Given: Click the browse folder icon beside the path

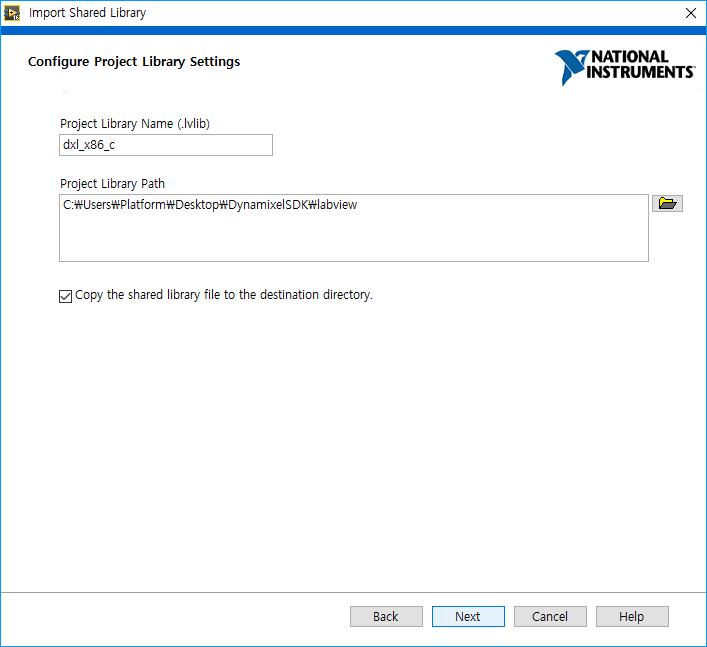Looking at the screenshot, I should pyautogui.click(x=667, y=204).
